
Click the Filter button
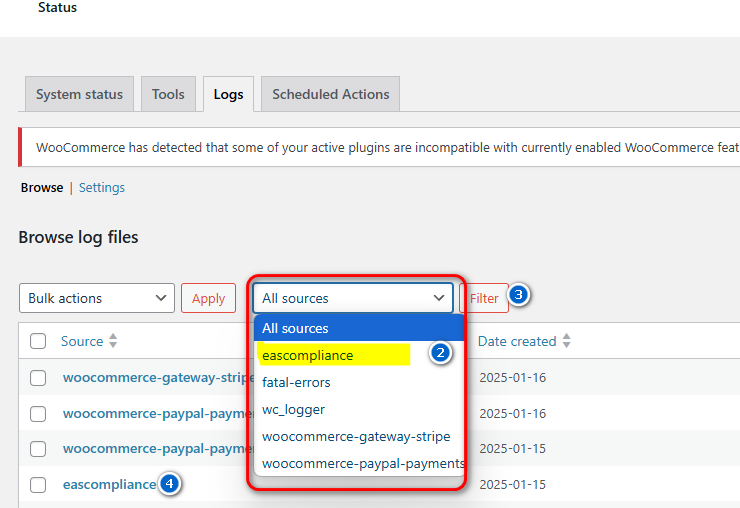(x=484, y=298)
